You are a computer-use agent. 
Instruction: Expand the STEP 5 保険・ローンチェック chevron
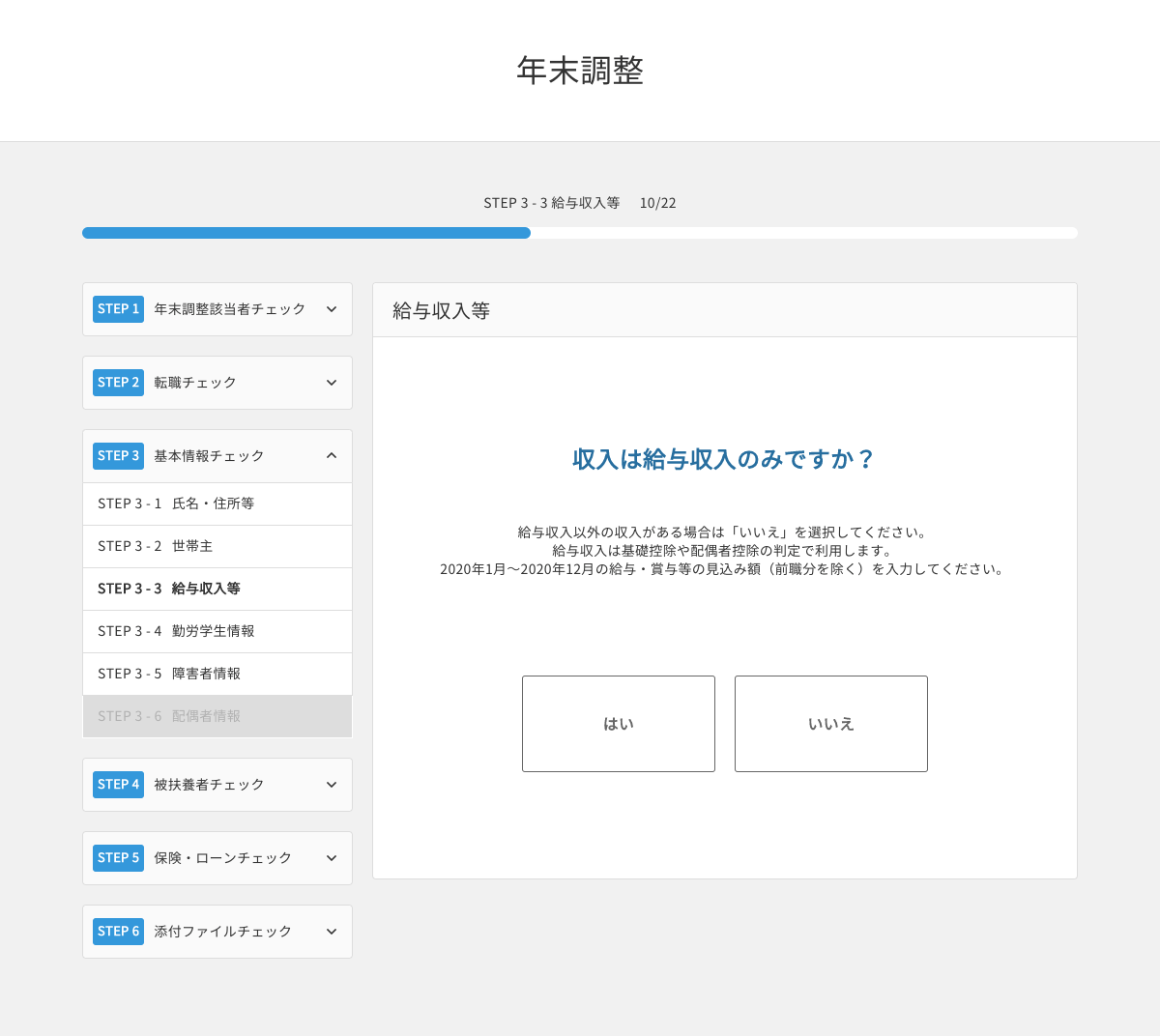pyautogui.click(x=332, y=858)
